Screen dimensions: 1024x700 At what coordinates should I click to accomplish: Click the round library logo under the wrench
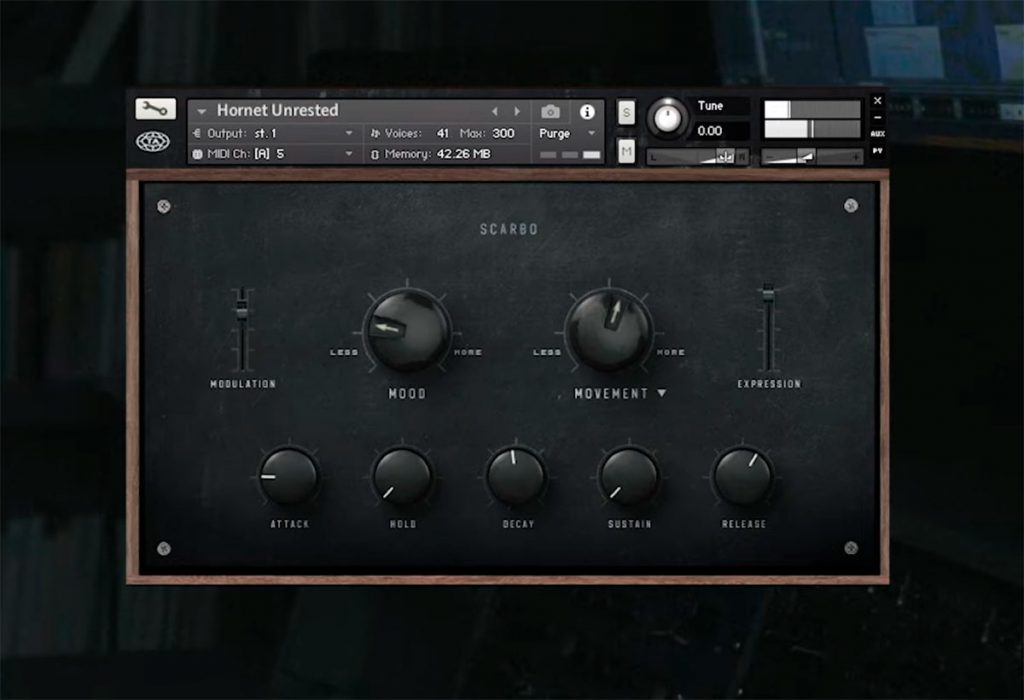point(153,142)
